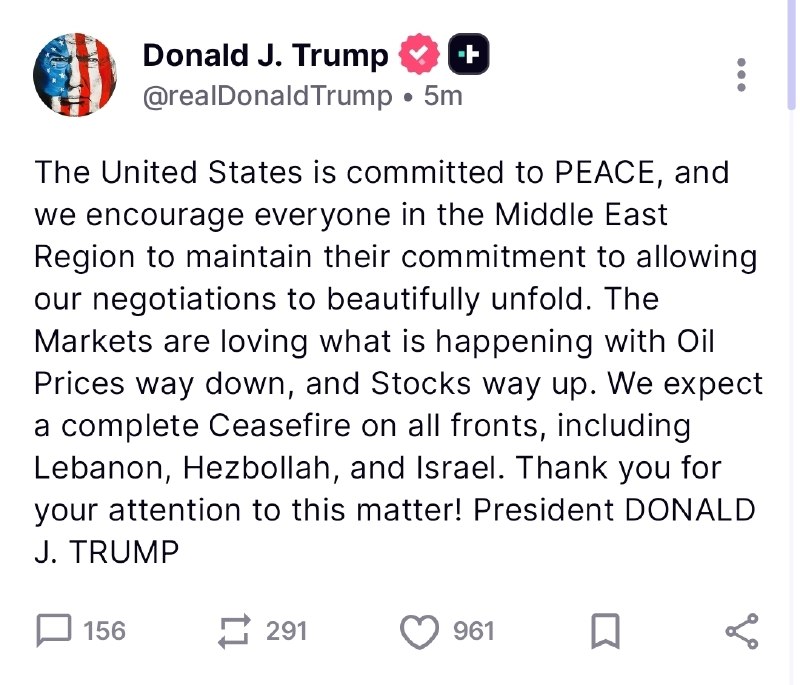This screenshot has width=800, height=685.
Task: Click the ReTruth repost arrows icon
Action: 235,631
